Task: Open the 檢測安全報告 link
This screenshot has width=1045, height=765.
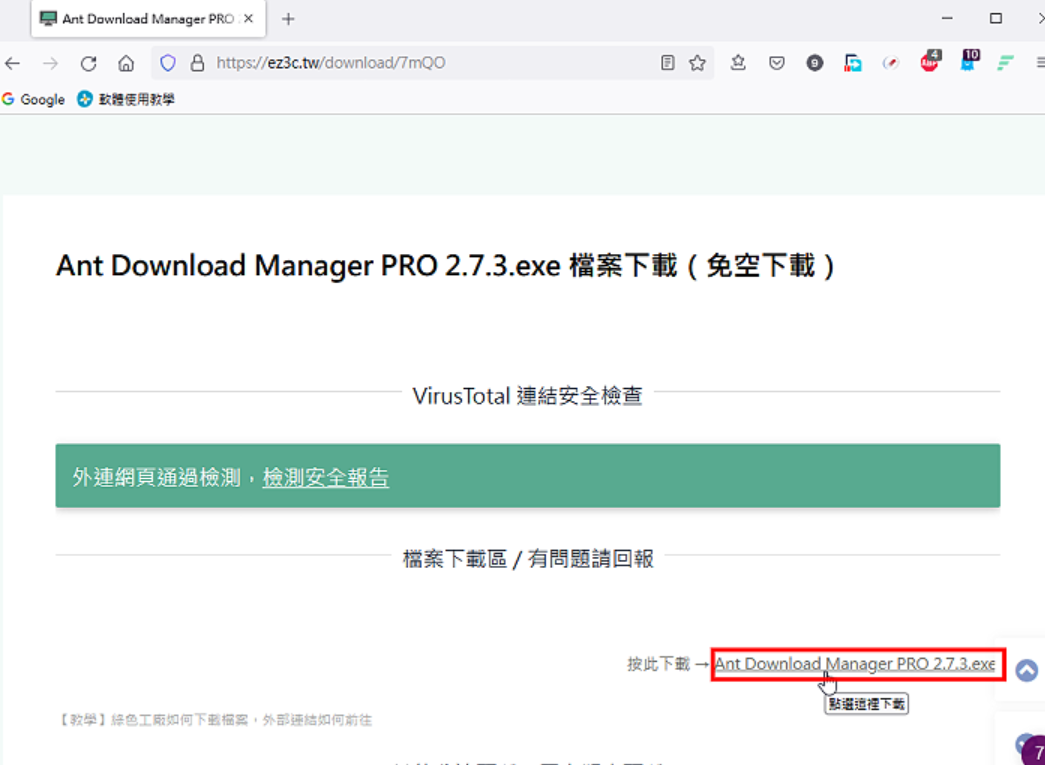Action: click(x=326, y=477)
